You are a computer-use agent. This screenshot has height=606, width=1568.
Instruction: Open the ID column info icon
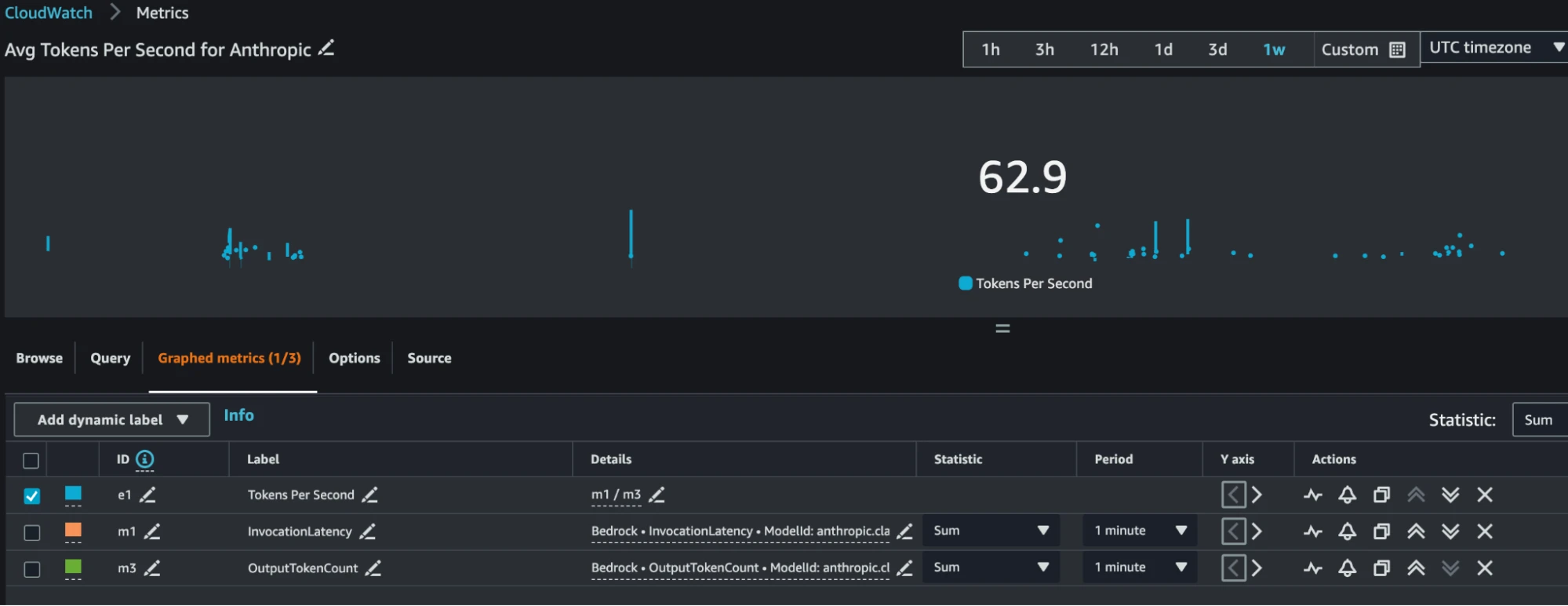(145, 459)
